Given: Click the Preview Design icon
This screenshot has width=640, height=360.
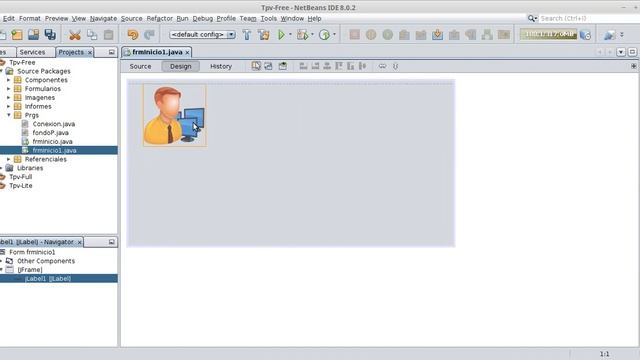Looking at the screenshot, I should tap(282, 66).
